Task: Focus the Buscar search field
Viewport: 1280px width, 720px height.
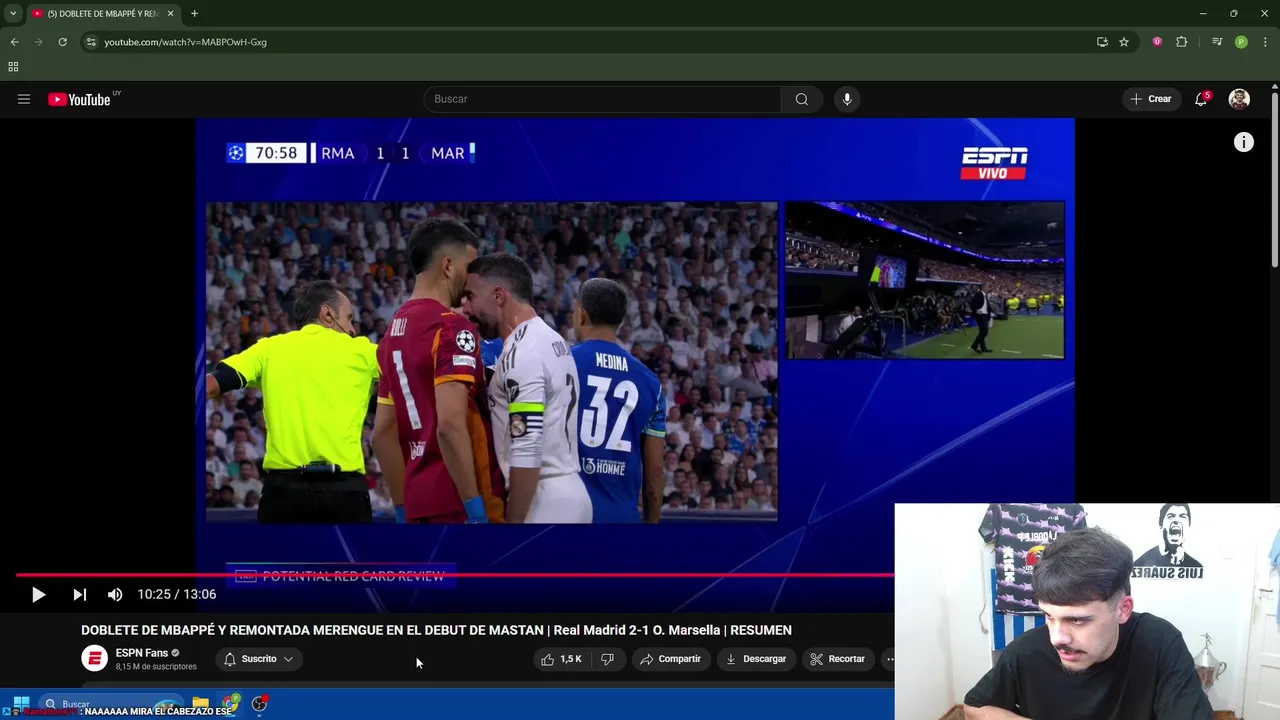Action: pos(603,99)
